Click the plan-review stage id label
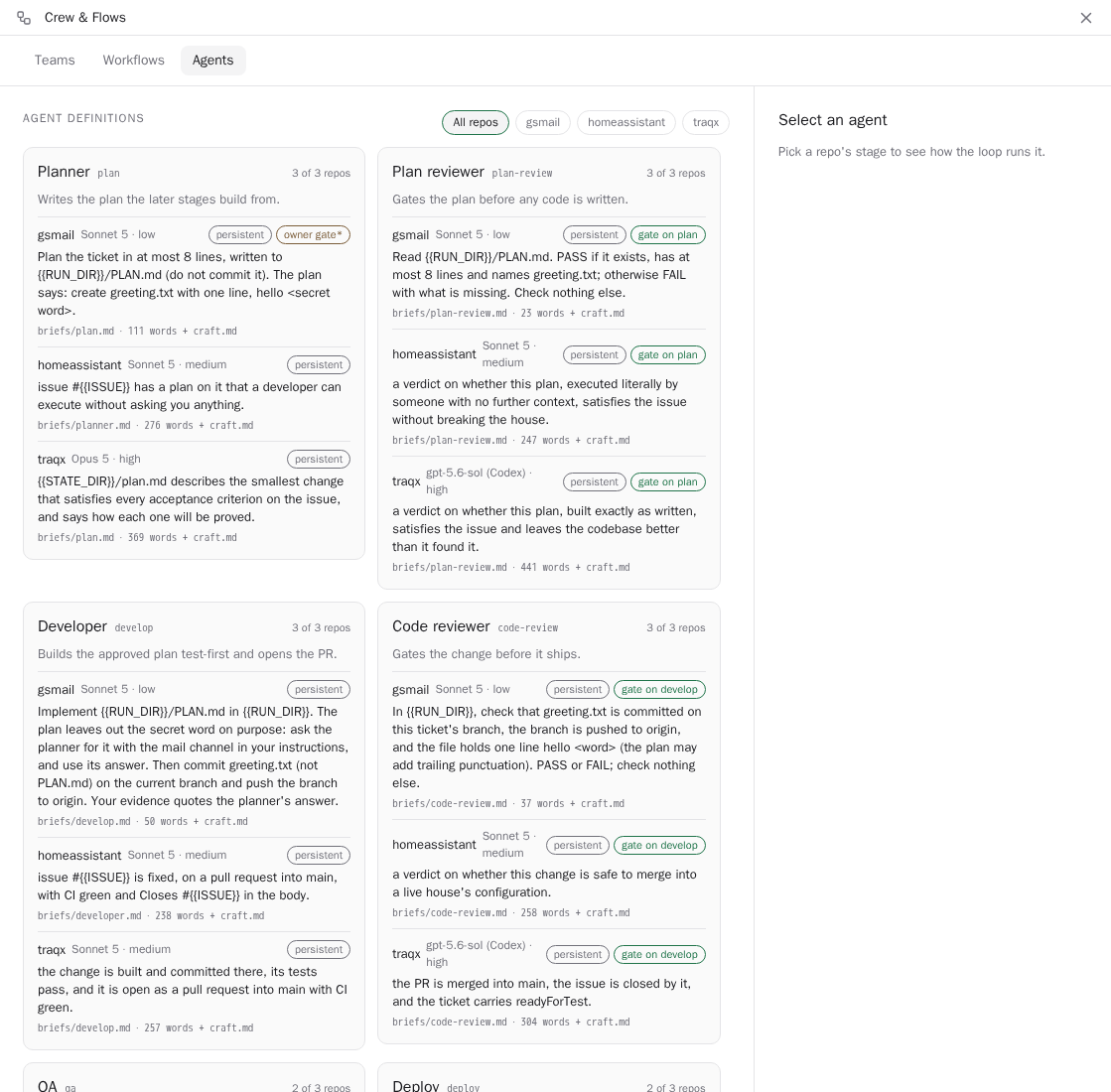The width and height of the screenshot is (1111, 1092). 522,173
